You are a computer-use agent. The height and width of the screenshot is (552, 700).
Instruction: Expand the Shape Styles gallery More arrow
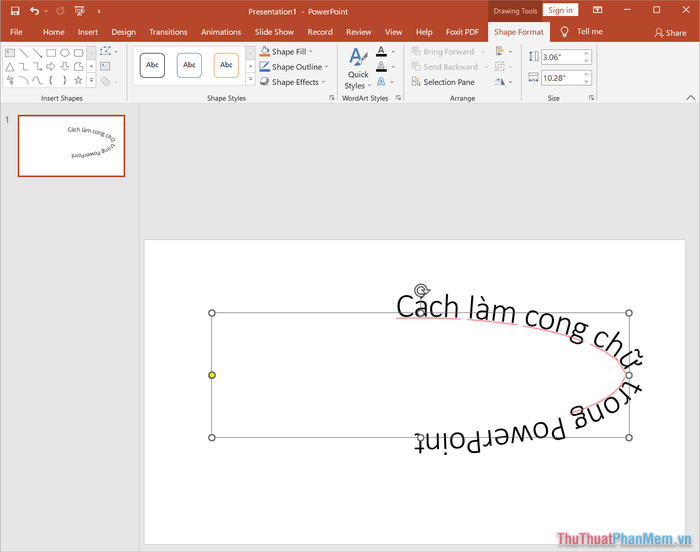click(250, 80)
